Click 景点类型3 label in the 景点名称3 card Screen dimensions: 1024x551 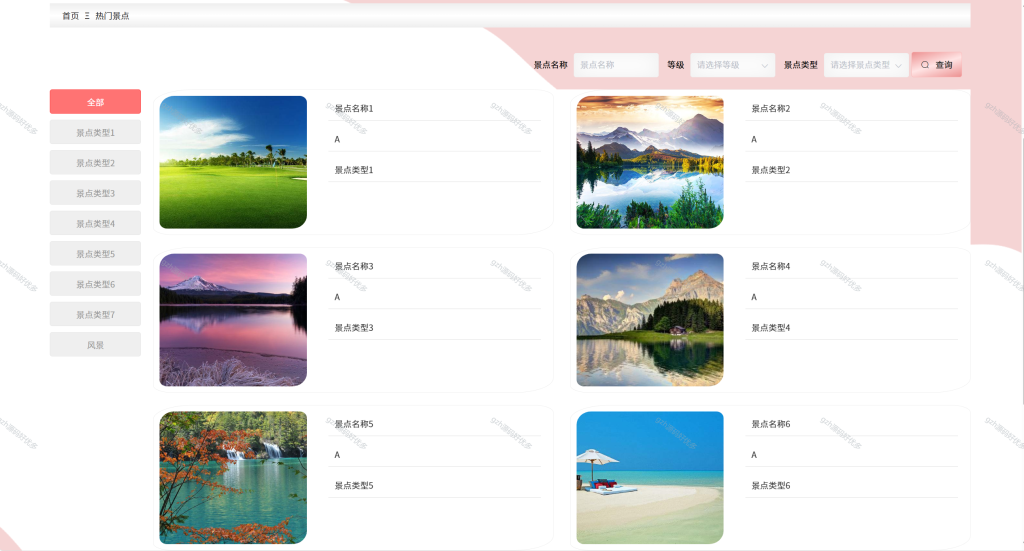(x=354, y=328)
